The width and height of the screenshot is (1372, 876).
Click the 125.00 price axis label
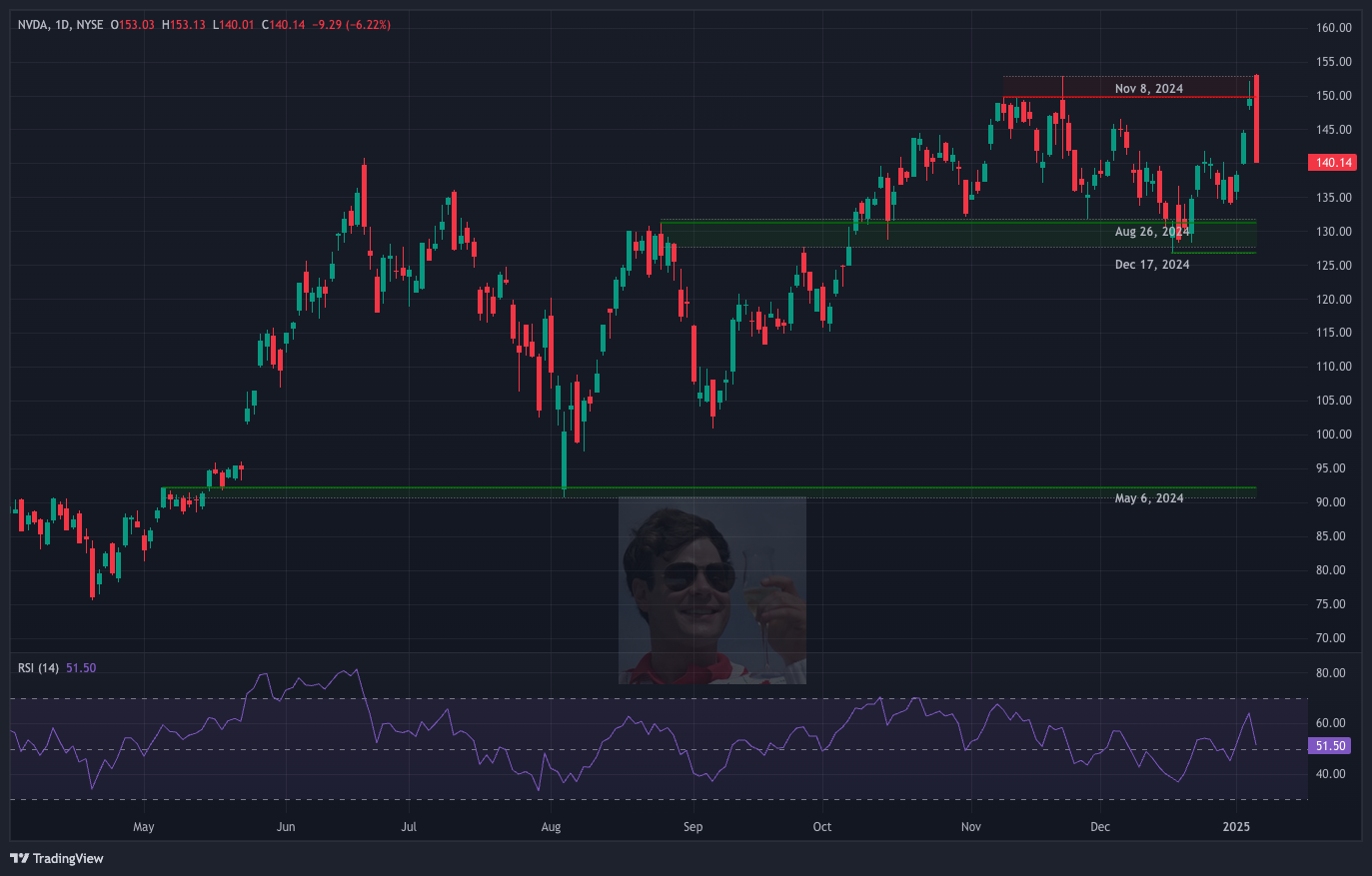[x=1333, y=266]
